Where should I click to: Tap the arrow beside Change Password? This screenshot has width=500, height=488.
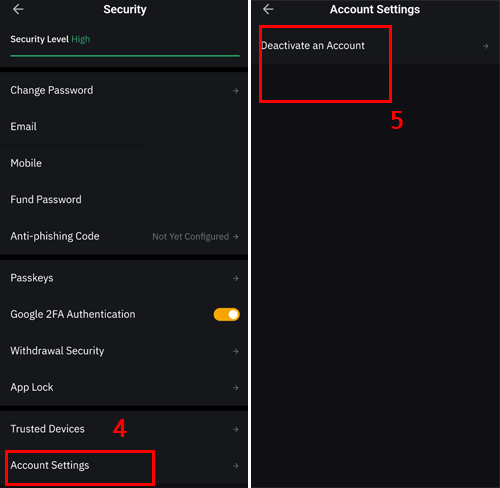(x=235, y=91)
